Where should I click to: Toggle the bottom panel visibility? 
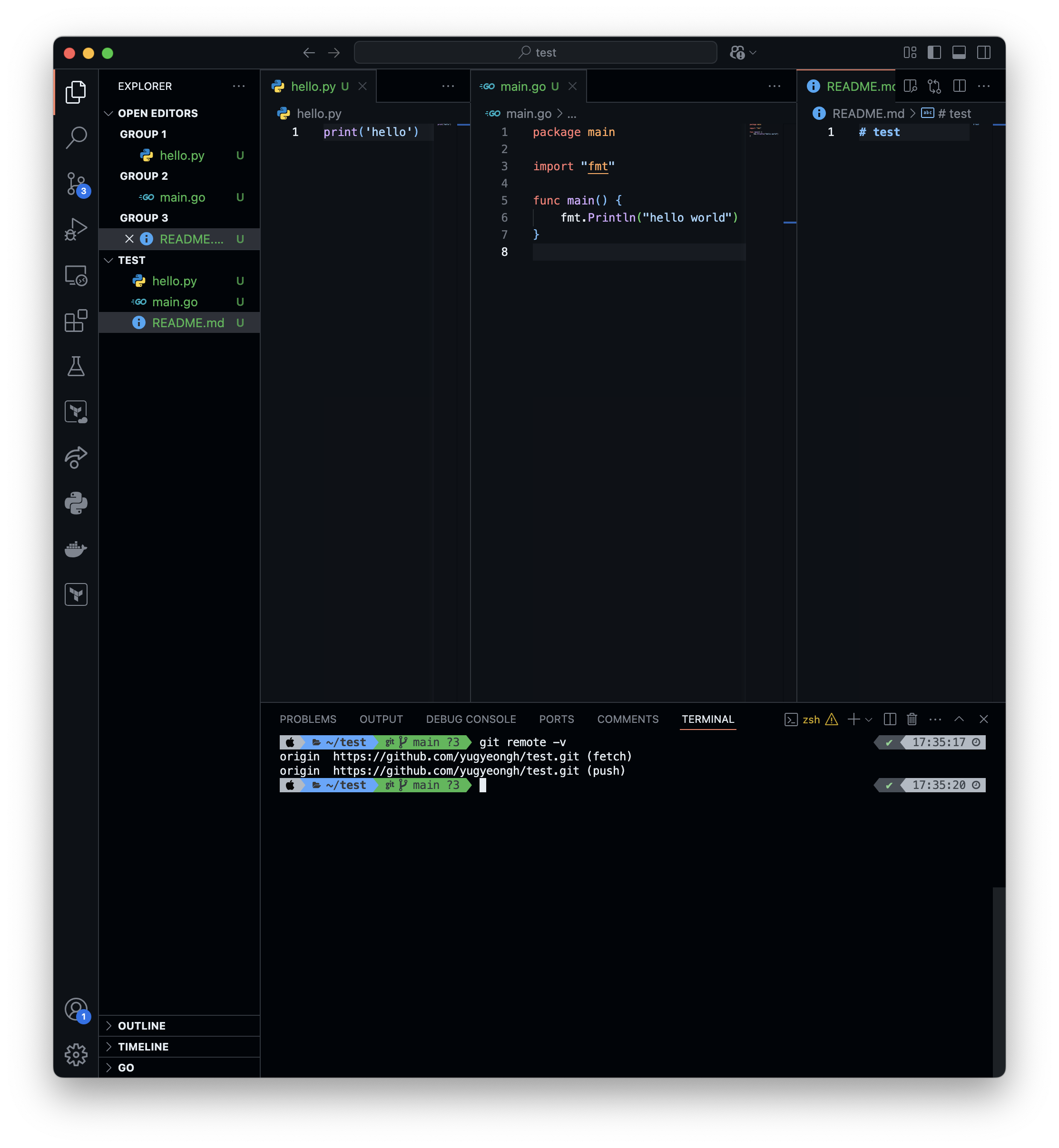click(959, 53)
